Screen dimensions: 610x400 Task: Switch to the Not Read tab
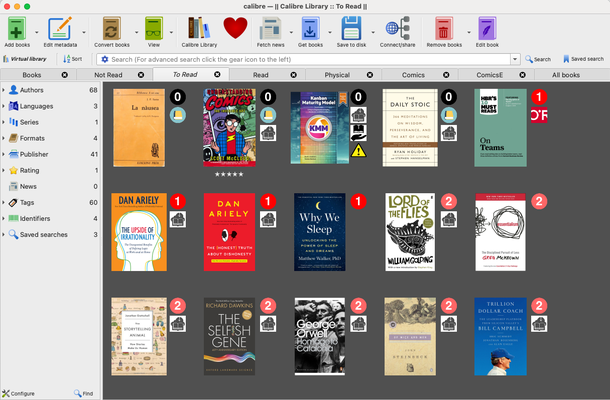[x=108, y=75]
